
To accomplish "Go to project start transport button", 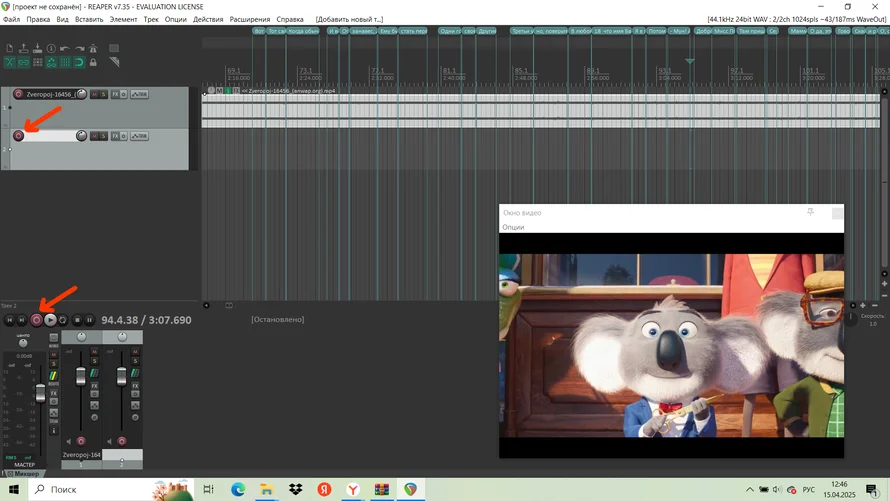I will (10, 320).
